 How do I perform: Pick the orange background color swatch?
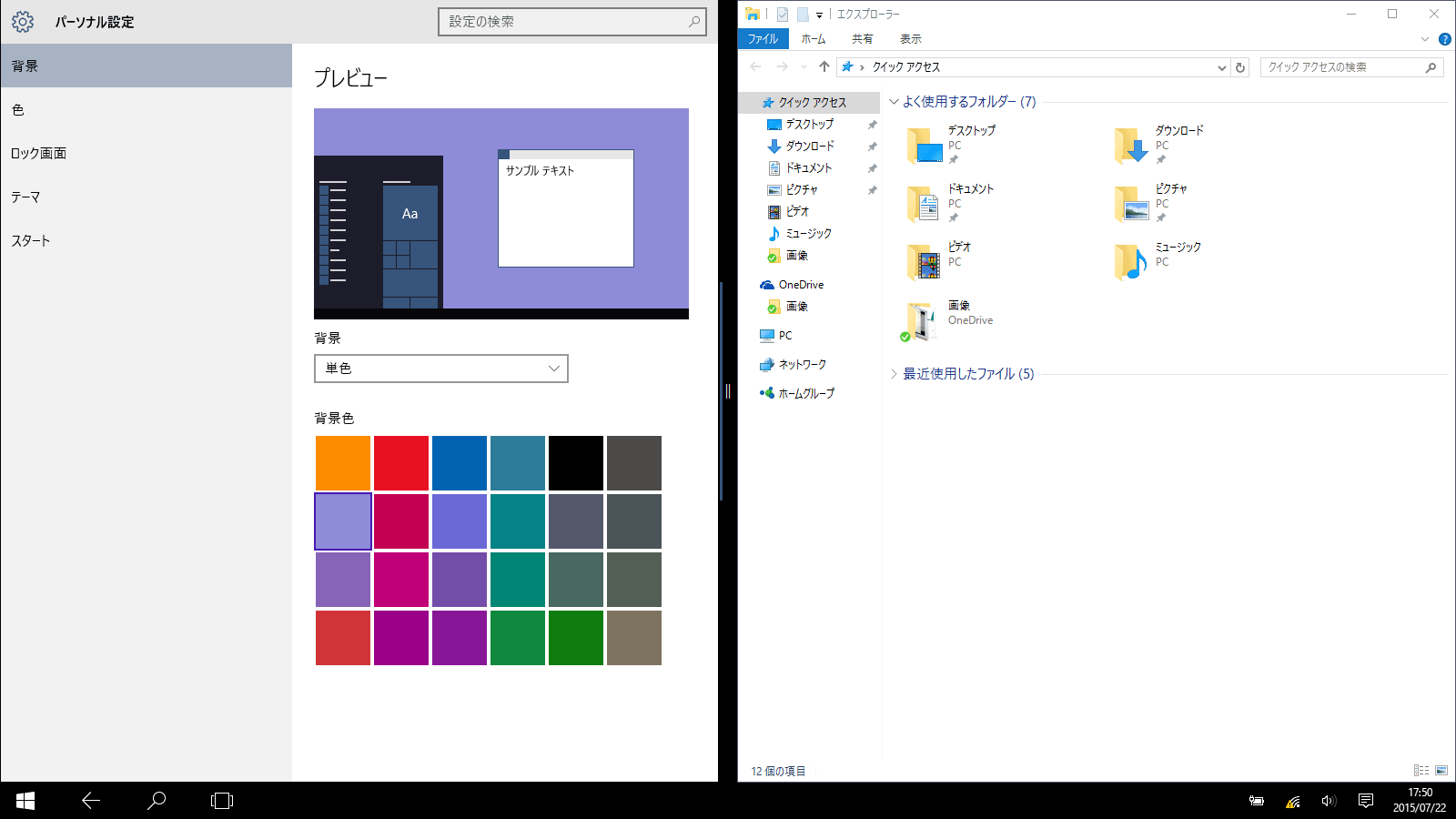(343, 463)
